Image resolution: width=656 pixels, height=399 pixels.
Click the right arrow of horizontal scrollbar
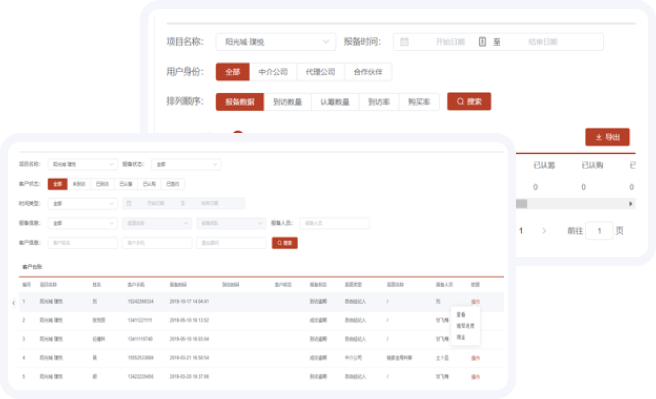(x=630, y=204)
